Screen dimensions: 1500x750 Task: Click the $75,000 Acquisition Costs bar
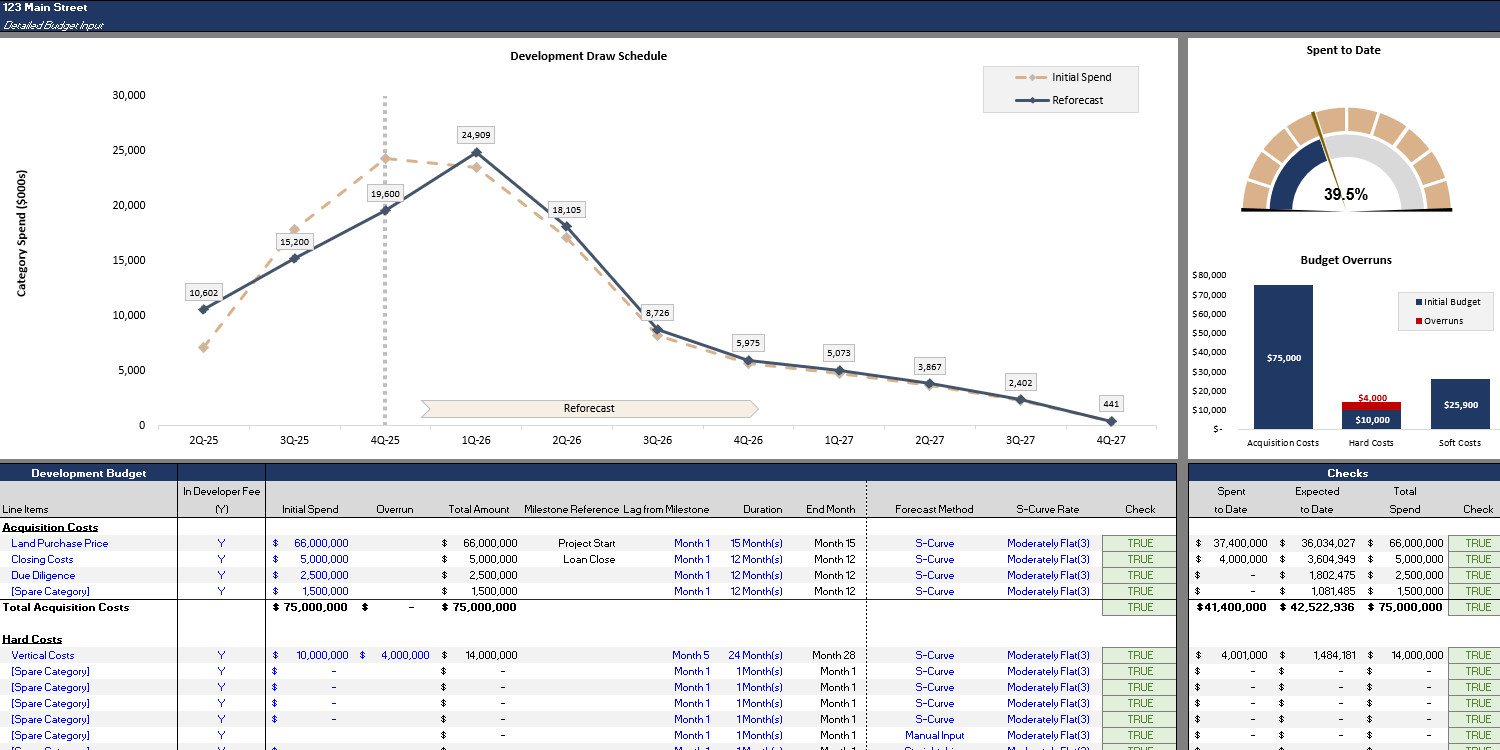(x=1283, y=357)
